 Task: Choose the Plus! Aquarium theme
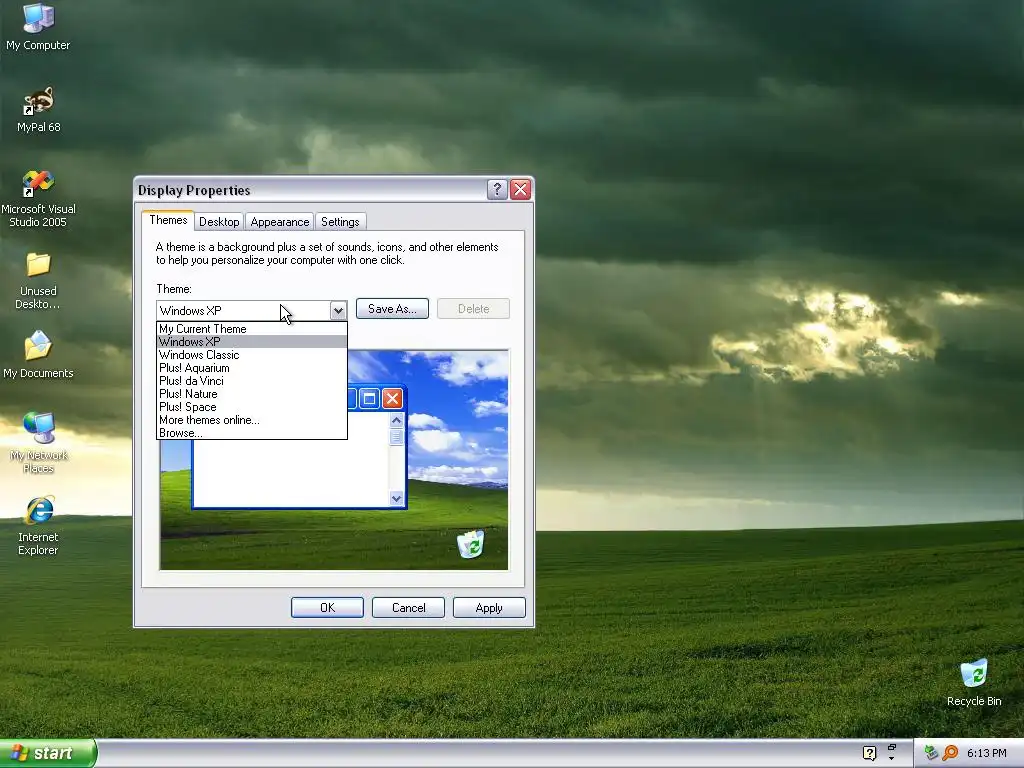[251, 368]
